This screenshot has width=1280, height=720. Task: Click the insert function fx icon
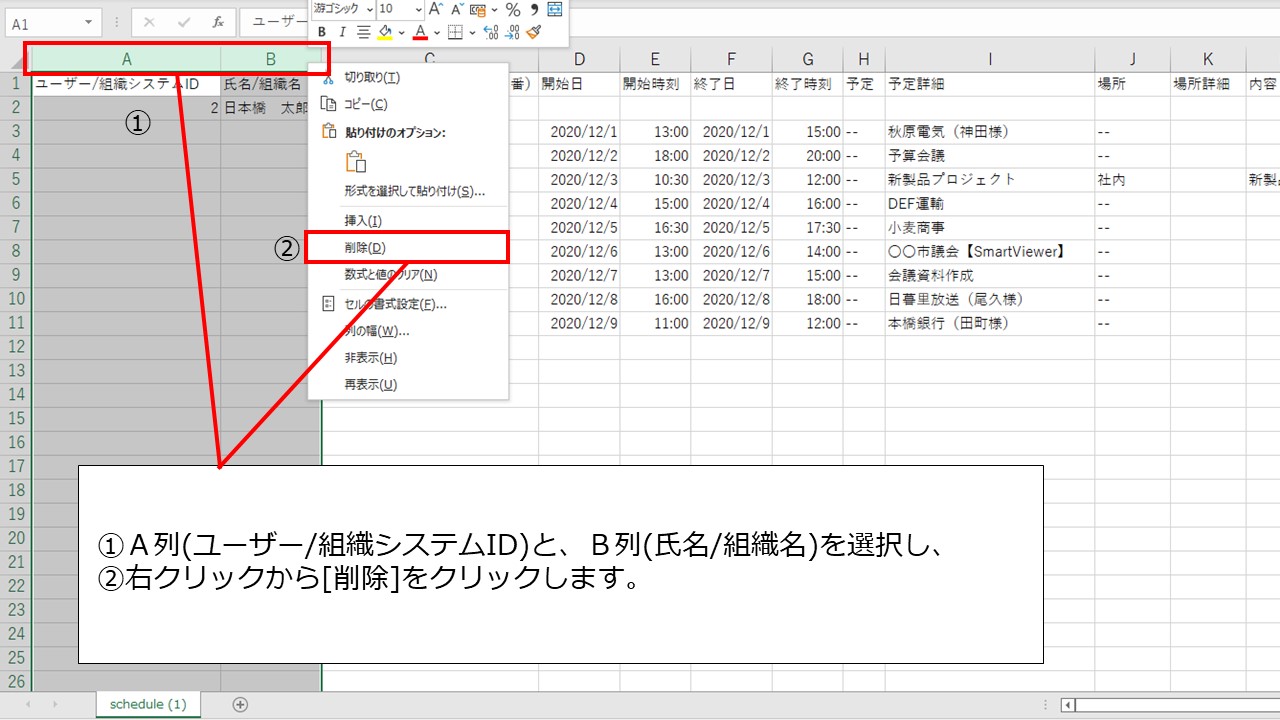(x=218, y=22)
